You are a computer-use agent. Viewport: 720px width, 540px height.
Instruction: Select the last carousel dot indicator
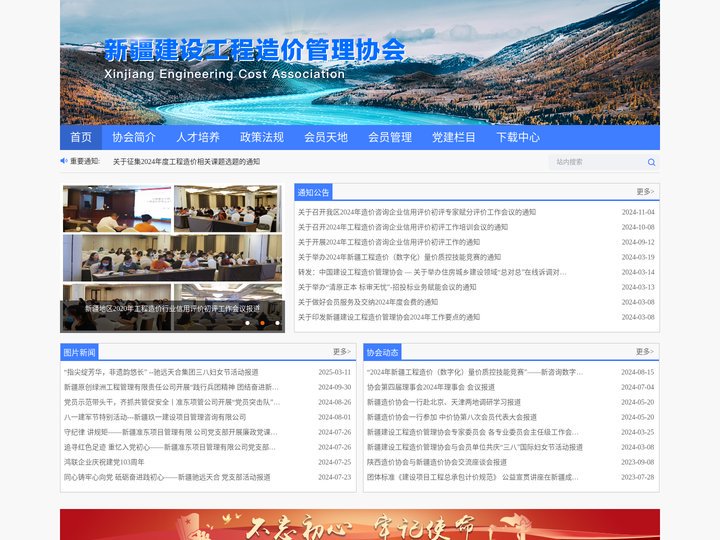(277, 323)
